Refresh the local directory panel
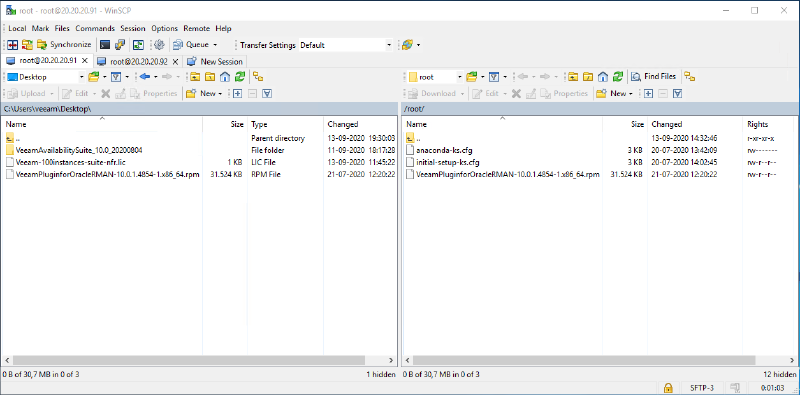The image size is (800, 395). (240, 77)
